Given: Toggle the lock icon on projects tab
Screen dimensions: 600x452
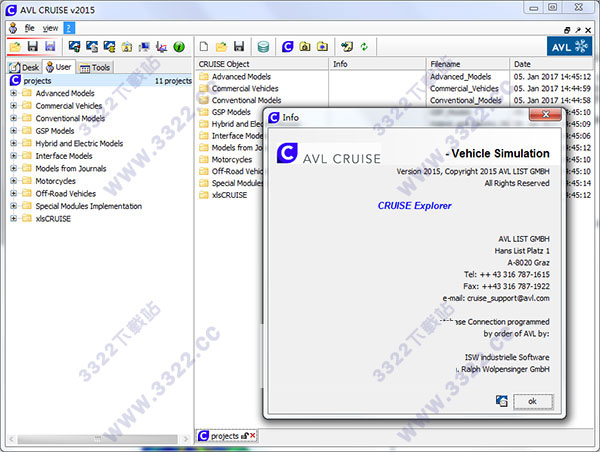Looking at the screenshot, I should (x=244, y=436).
